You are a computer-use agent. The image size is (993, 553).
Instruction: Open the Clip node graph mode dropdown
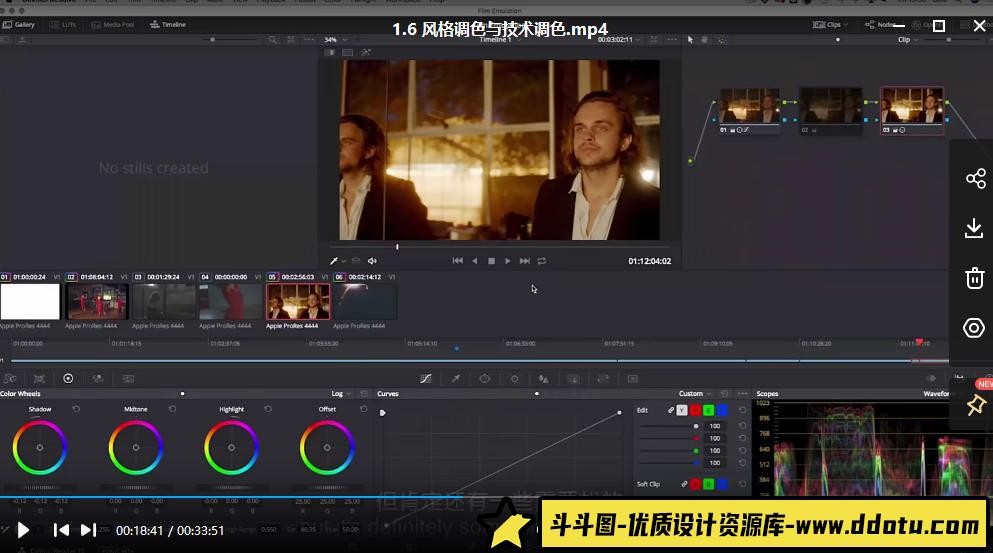click(908, 39)
